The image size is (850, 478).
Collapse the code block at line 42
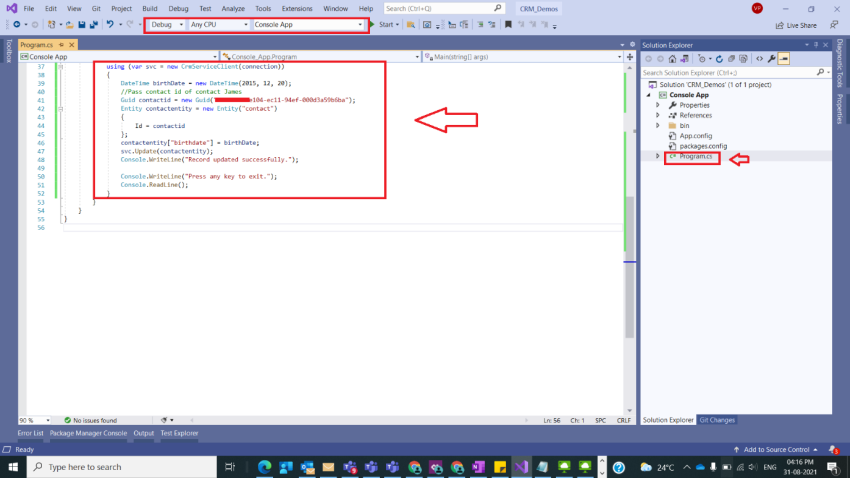(x=61, y=108)
